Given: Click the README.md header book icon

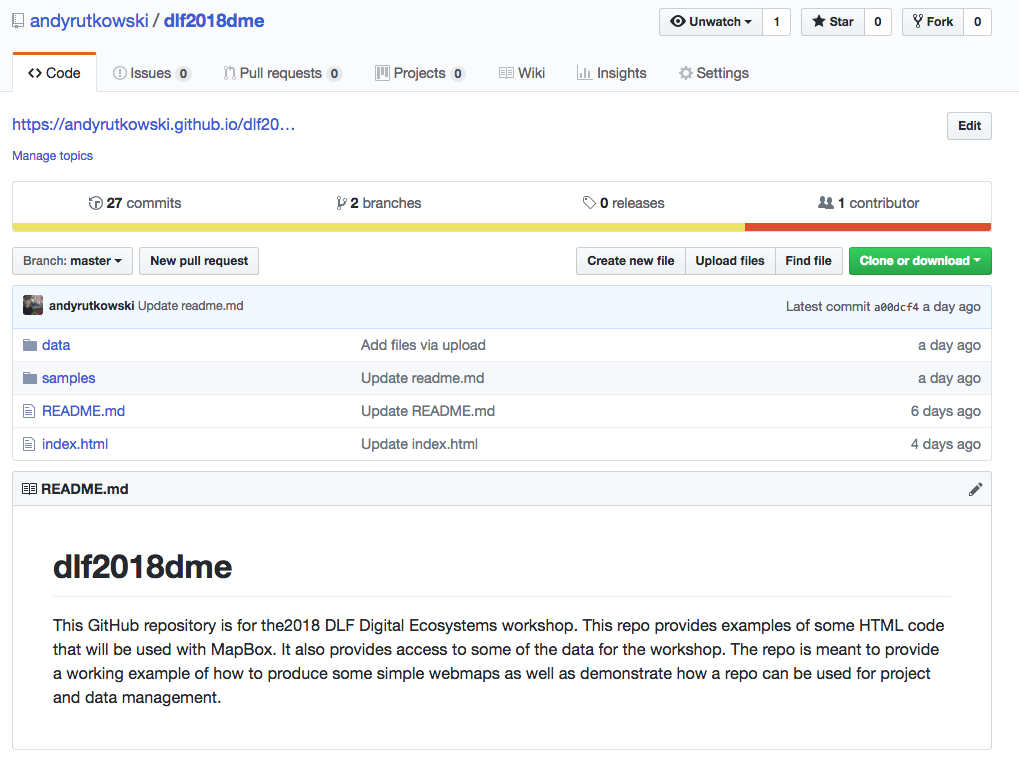Looking at the screenshot, I should point(29,489).
